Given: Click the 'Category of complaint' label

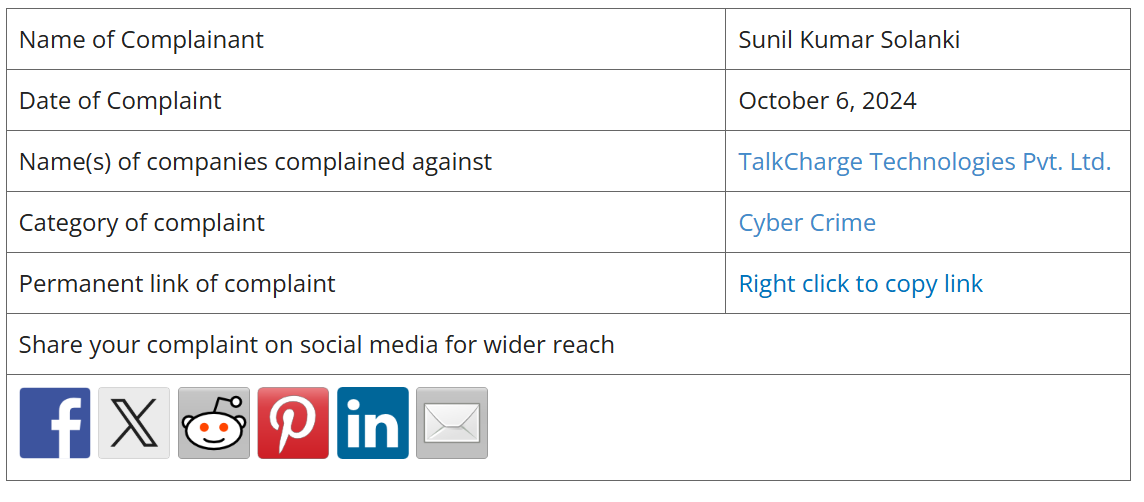Looking at the screenshot, I should 141,223.
